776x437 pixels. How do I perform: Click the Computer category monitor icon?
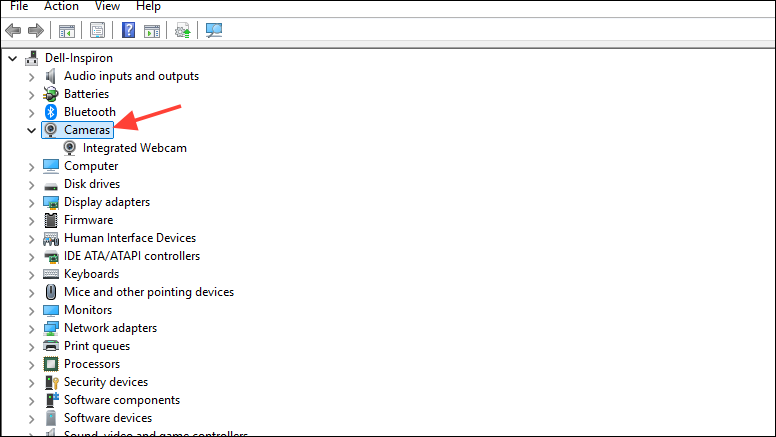(50, 166)
